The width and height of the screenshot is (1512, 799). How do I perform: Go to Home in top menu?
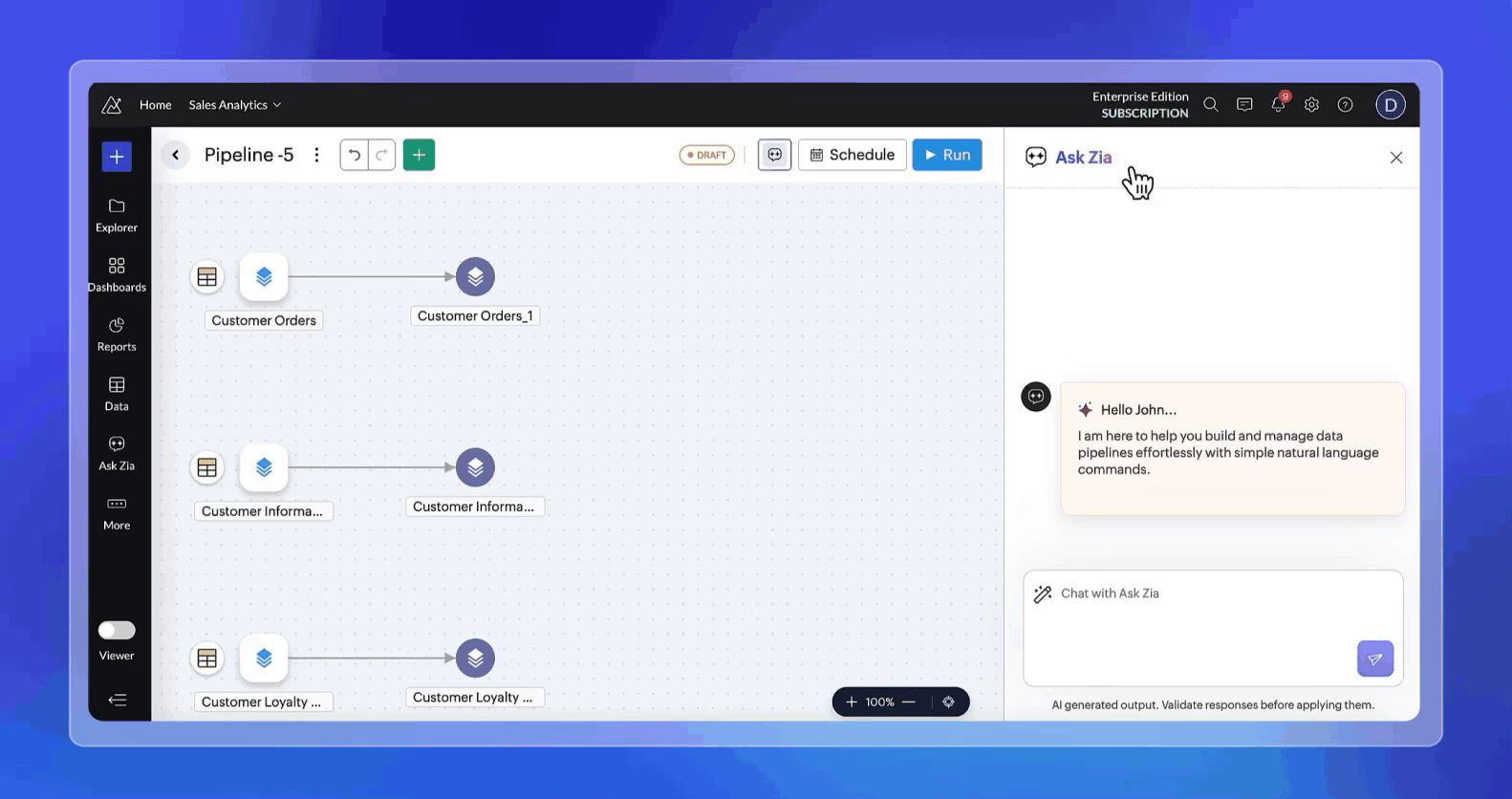pos(155,105)
